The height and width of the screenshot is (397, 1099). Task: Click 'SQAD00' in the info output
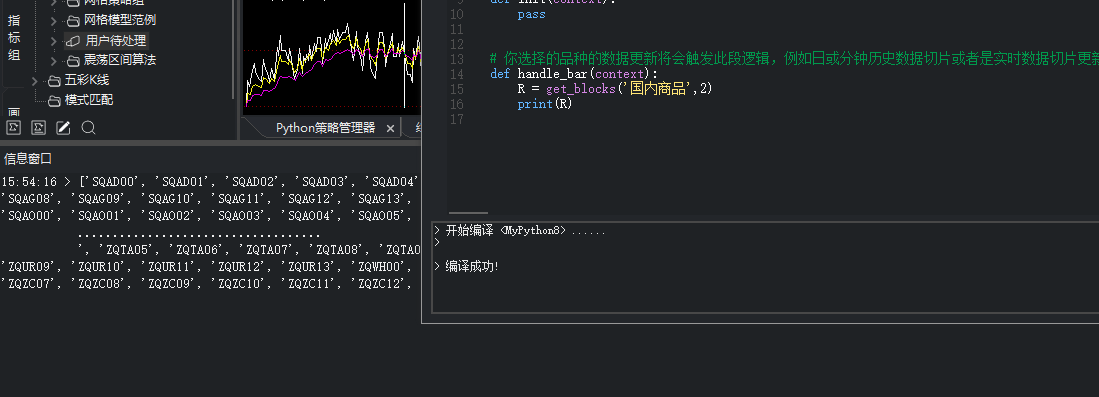[x=112, y=182]
